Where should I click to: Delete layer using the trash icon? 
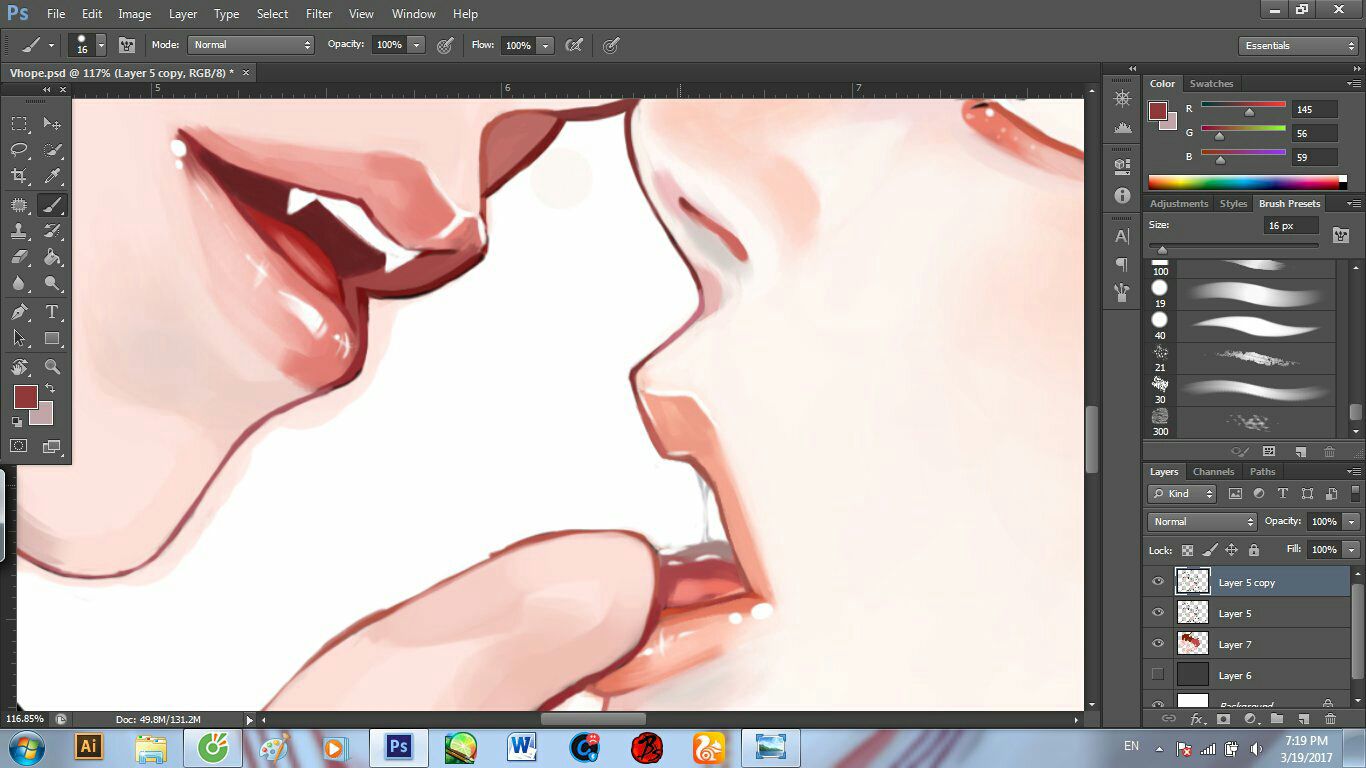click(1330, 719)
